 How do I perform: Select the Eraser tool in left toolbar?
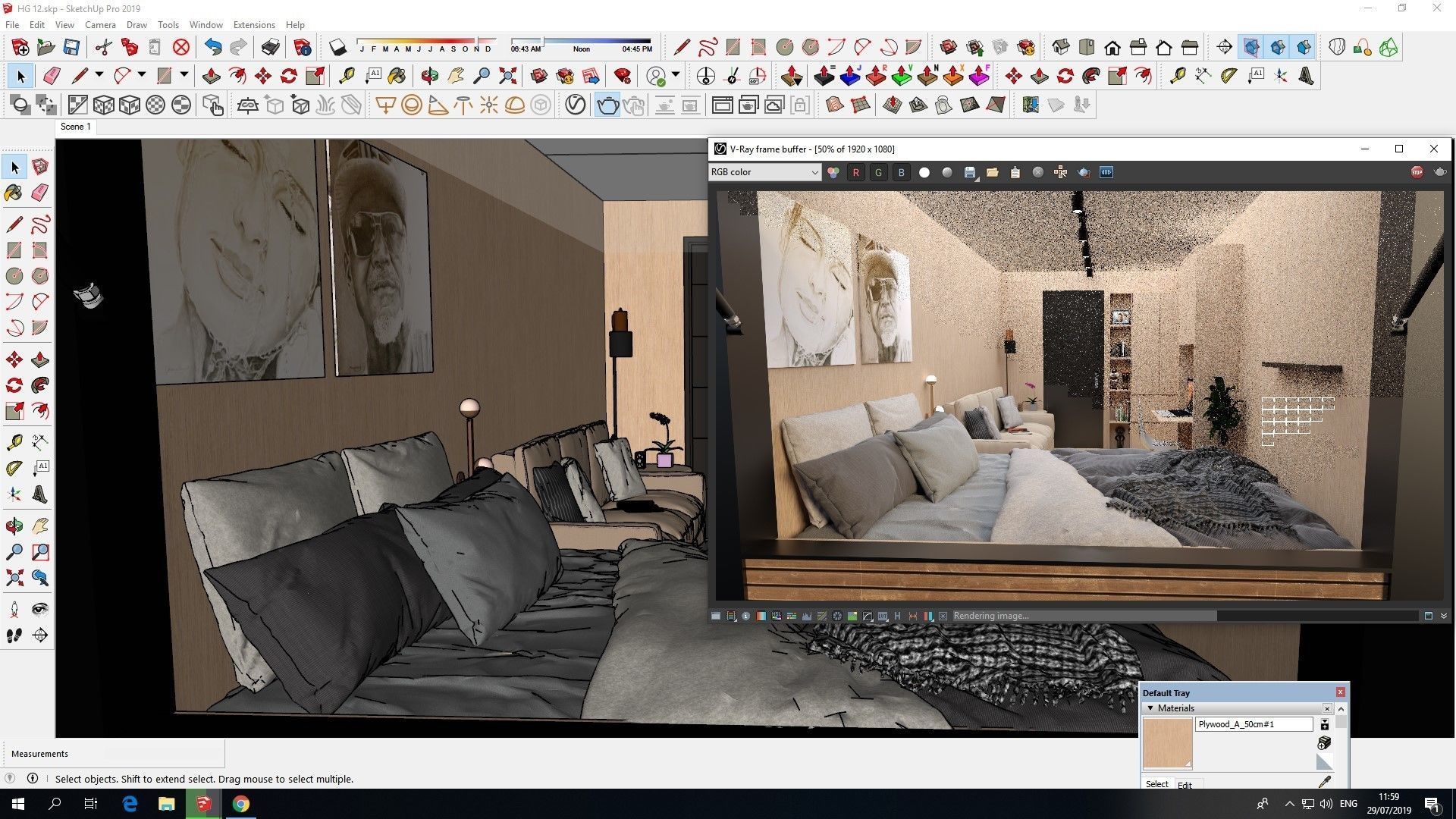40,193
